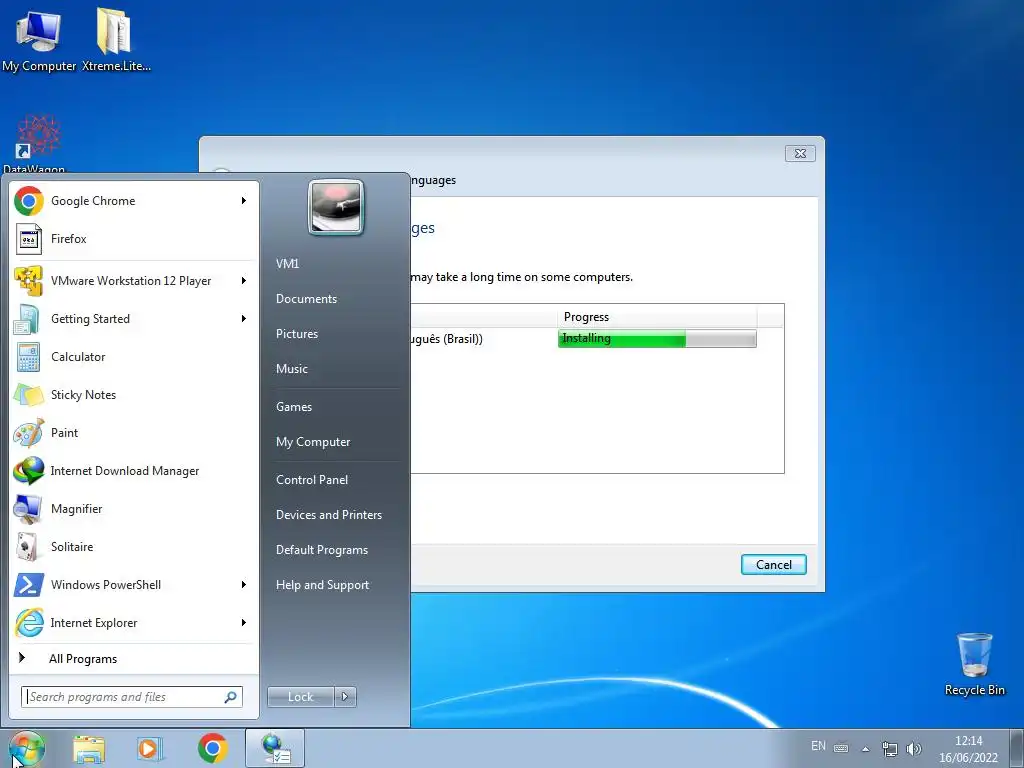Click the Installing progress bar
The height and width of the screenshot is (768, 1024).
tap(657, 338)
